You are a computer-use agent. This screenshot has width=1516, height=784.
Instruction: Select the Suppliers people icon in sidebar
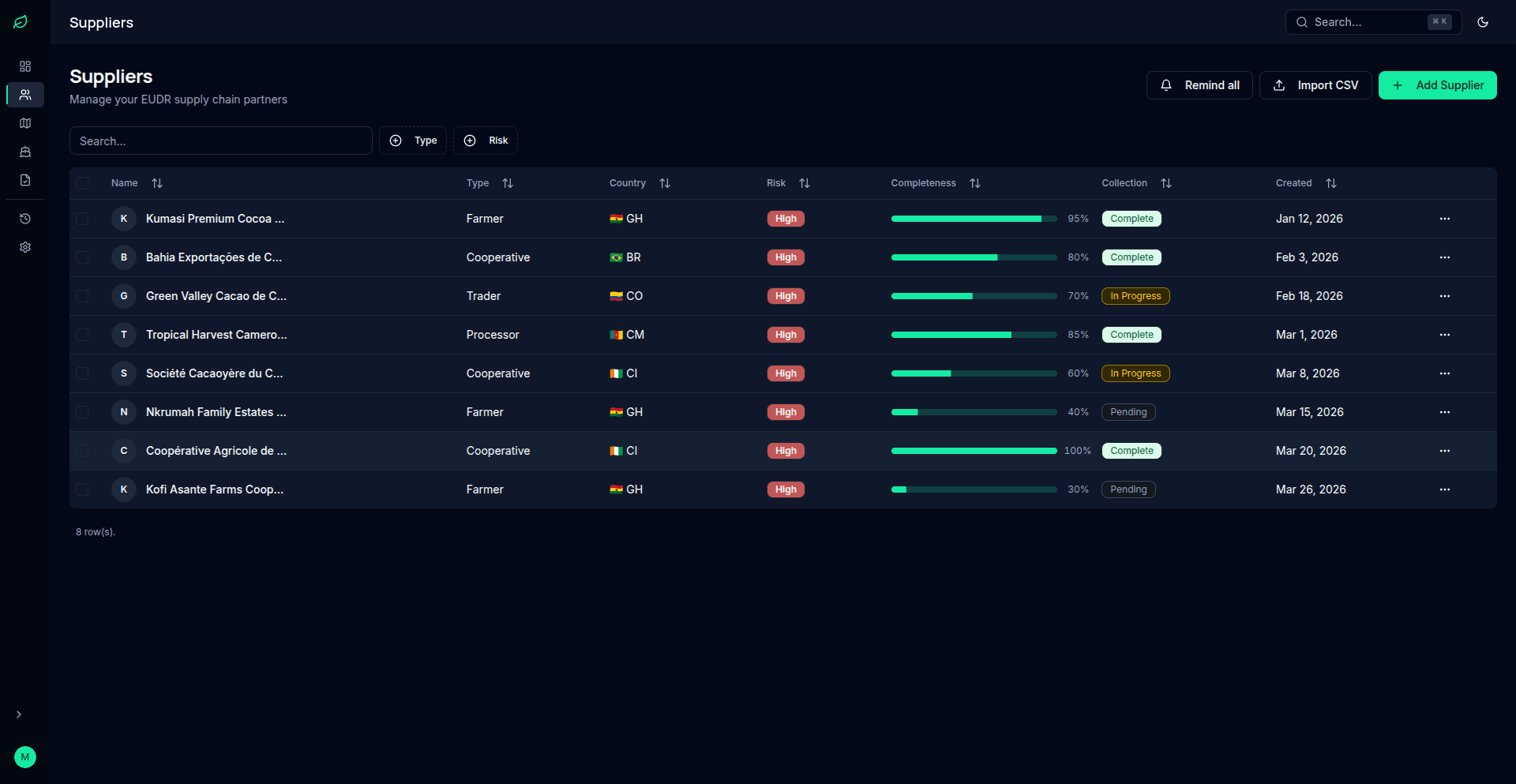pos(25,95)
